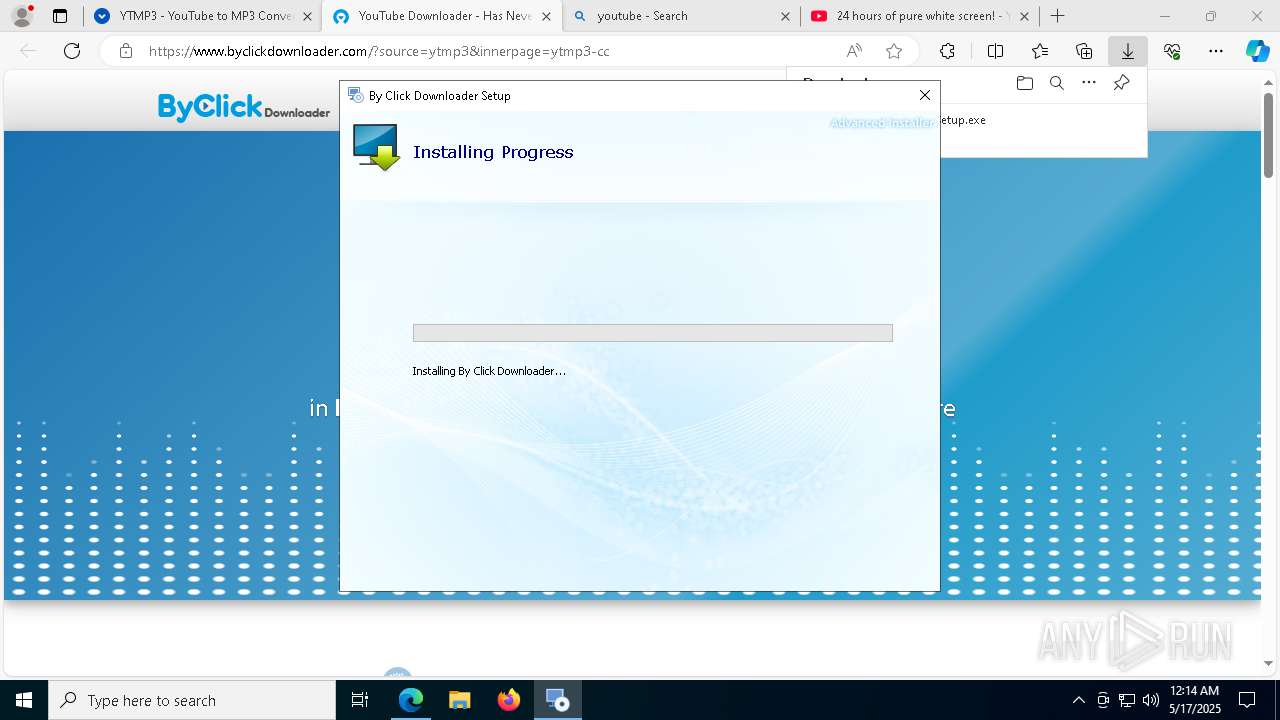Close the youtube Search tab
This screenshot has height=720, width=1280.
(x=785, y=16)
